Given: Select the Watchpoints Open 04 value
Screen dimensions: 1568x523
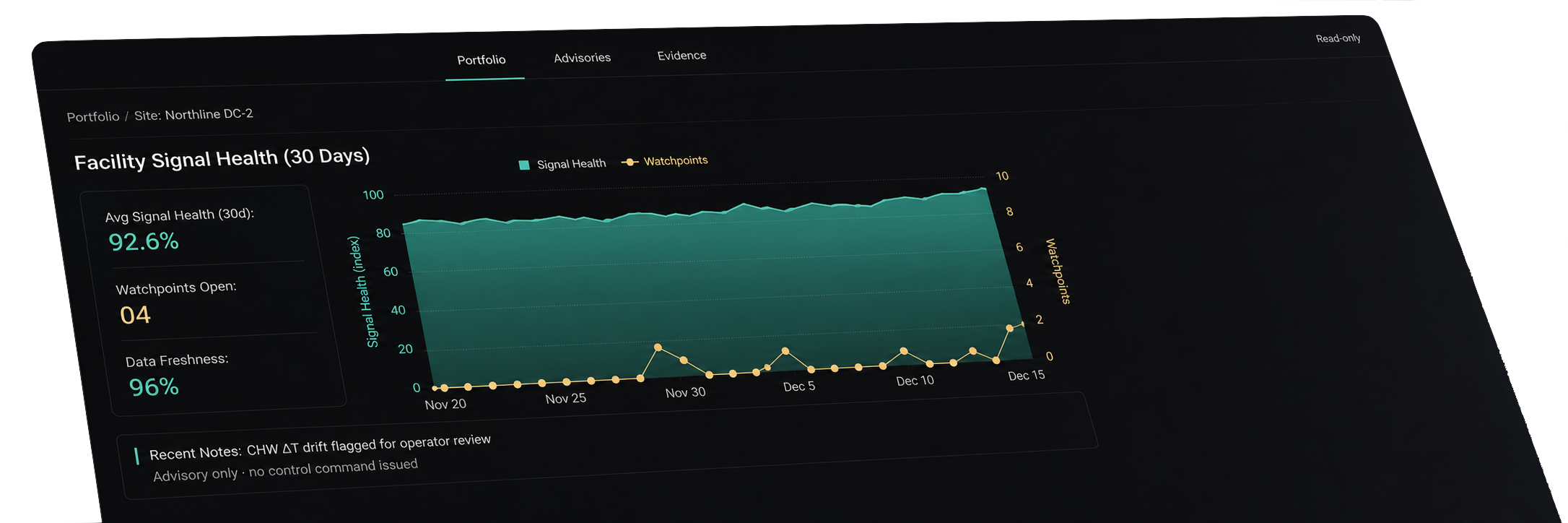Looking at the screenshot, I should tap(136, 315).
